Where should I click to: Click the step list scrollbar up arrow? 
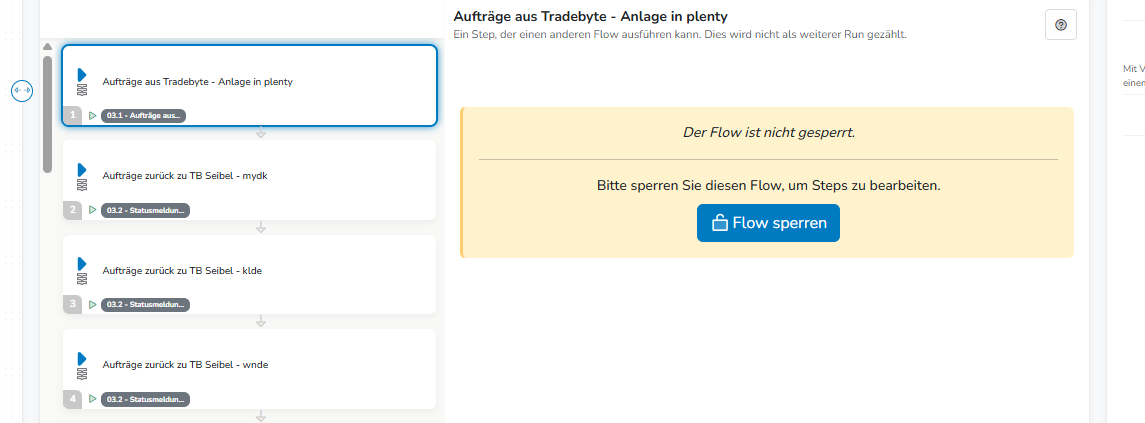[47, 47]
